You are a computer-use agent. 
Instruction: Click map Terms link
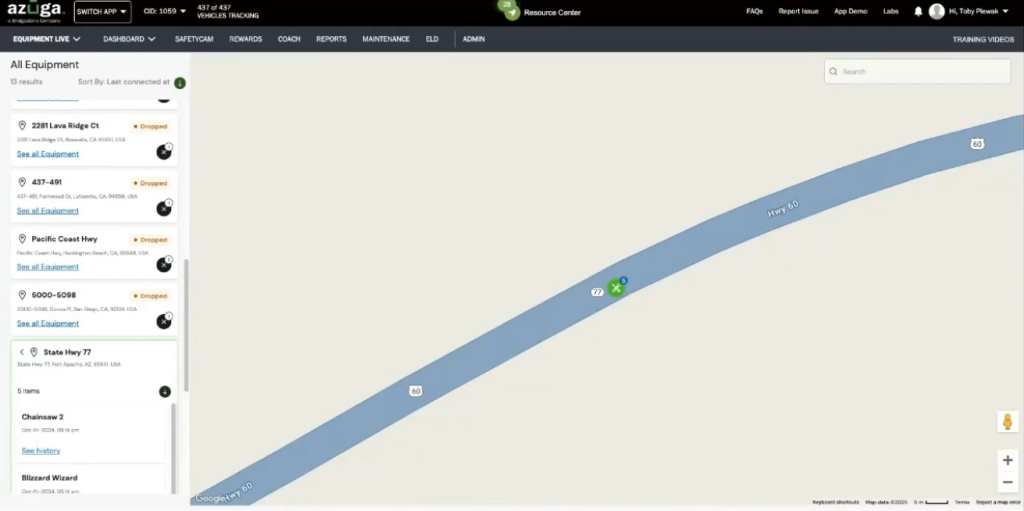(x=961, y=503)
